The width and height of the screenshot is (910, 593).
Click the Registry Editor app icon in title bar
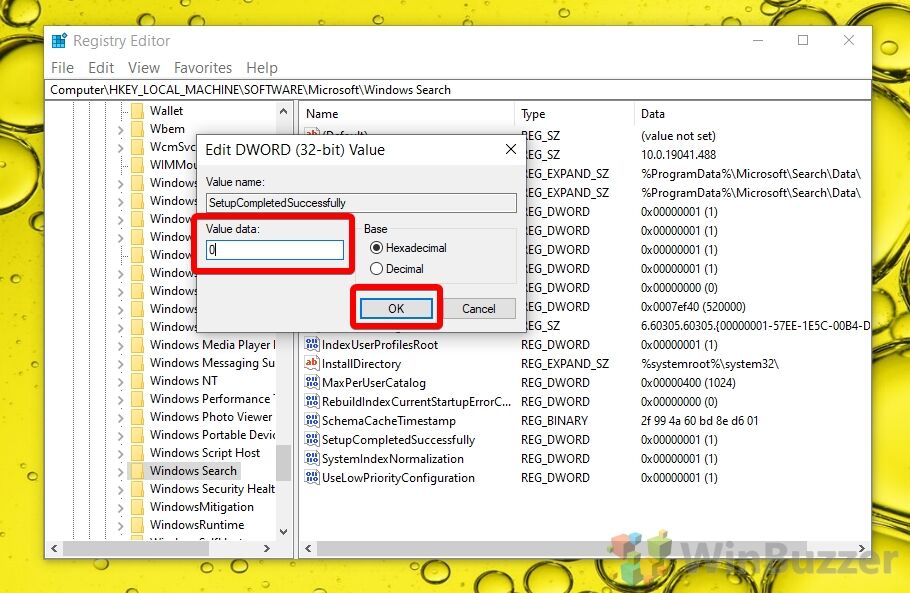[60, 41]
